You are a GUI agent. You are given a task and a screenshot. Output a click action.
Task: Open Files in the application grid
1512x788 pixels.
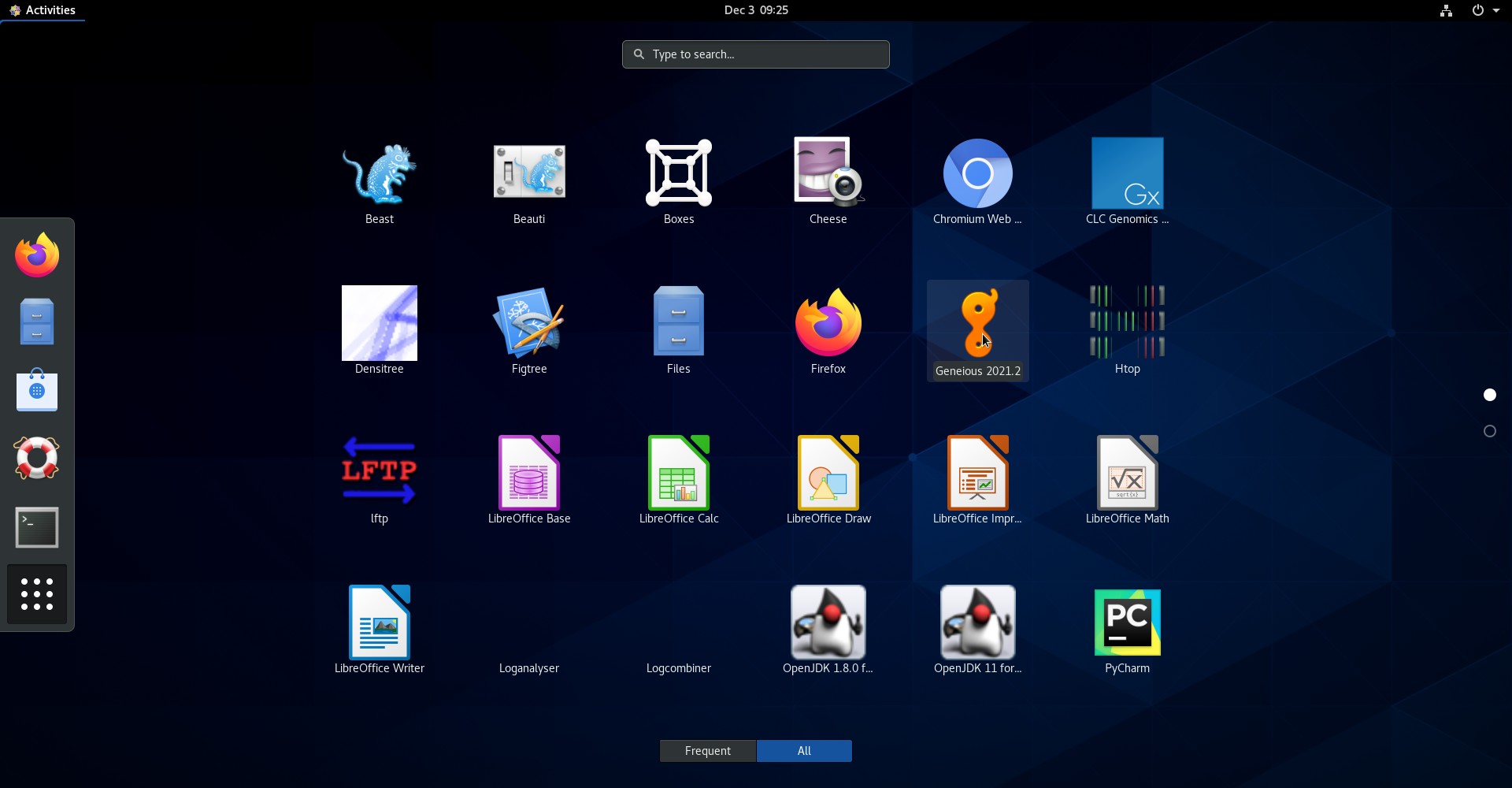pyautogui.click(x=678, y=331)
